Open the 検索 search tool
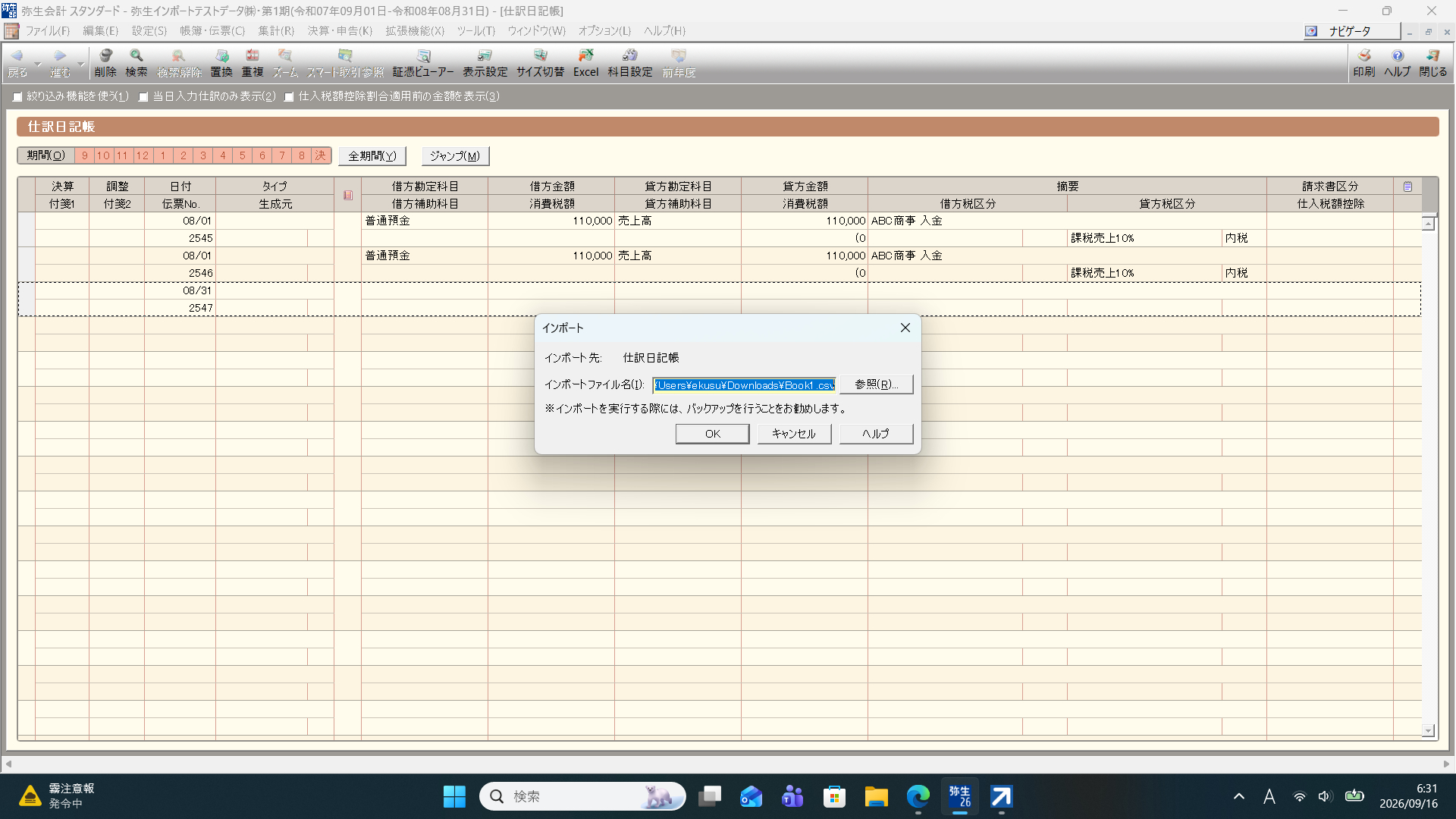This screenshot has height=819, width=1456. (136, 63)
